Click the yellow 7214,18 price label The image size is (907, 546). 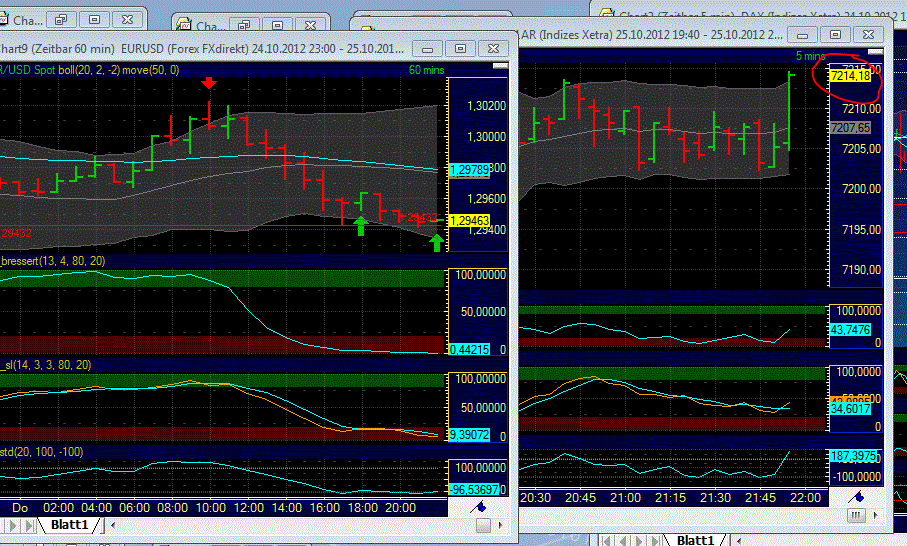point(850,76)
